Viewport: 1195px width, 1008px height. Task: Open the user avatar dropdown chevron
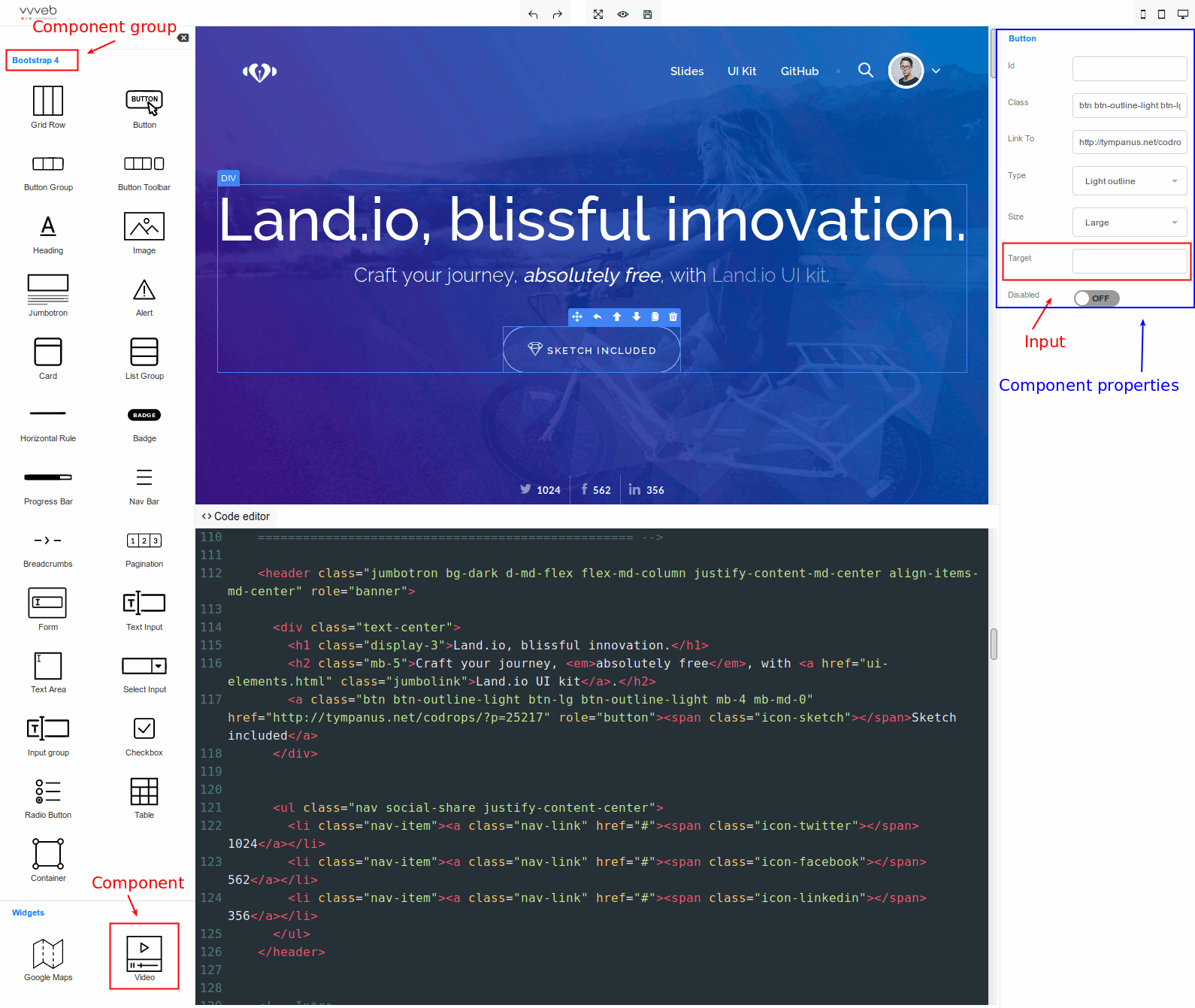click(936, 71)
